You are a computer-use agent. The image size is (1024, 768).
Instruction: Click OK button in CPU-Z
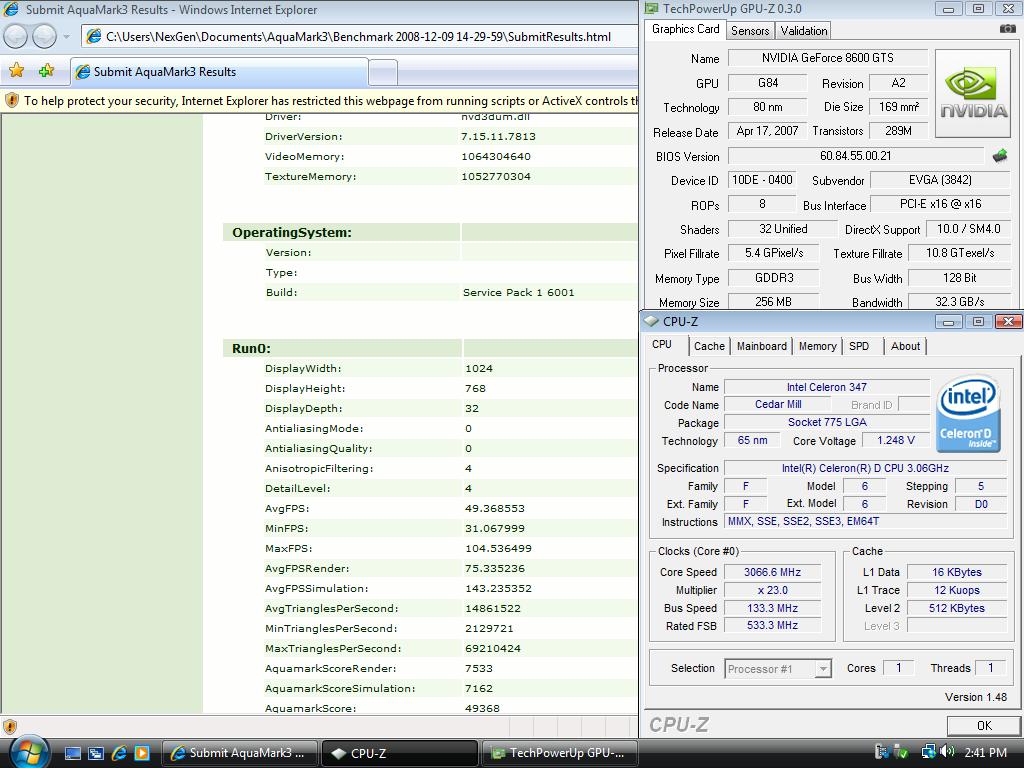984,726
